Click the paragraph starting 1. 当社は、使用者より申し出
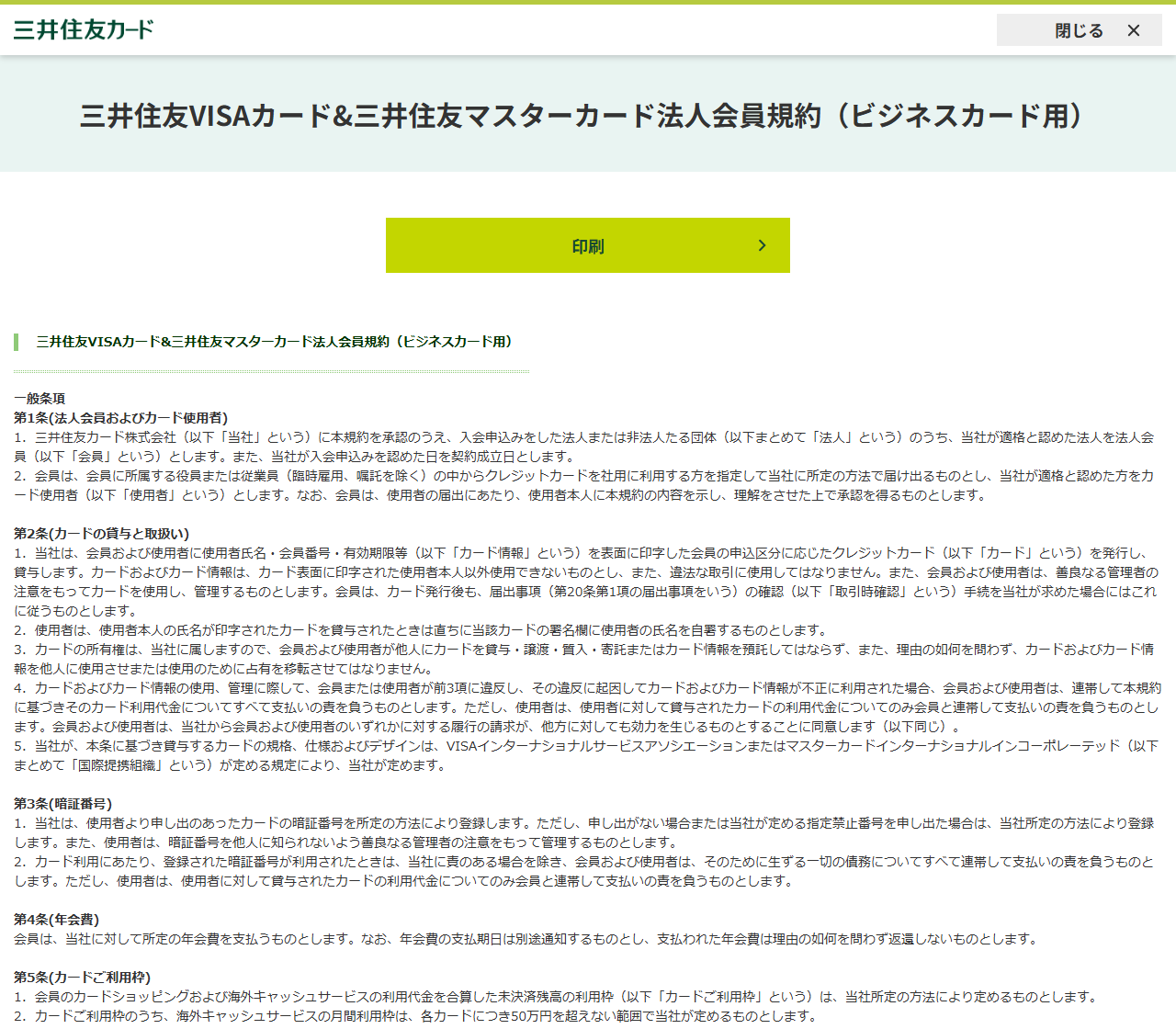Image resolution: width=1176 pixels, height=1029 pixels. [584, 832]
